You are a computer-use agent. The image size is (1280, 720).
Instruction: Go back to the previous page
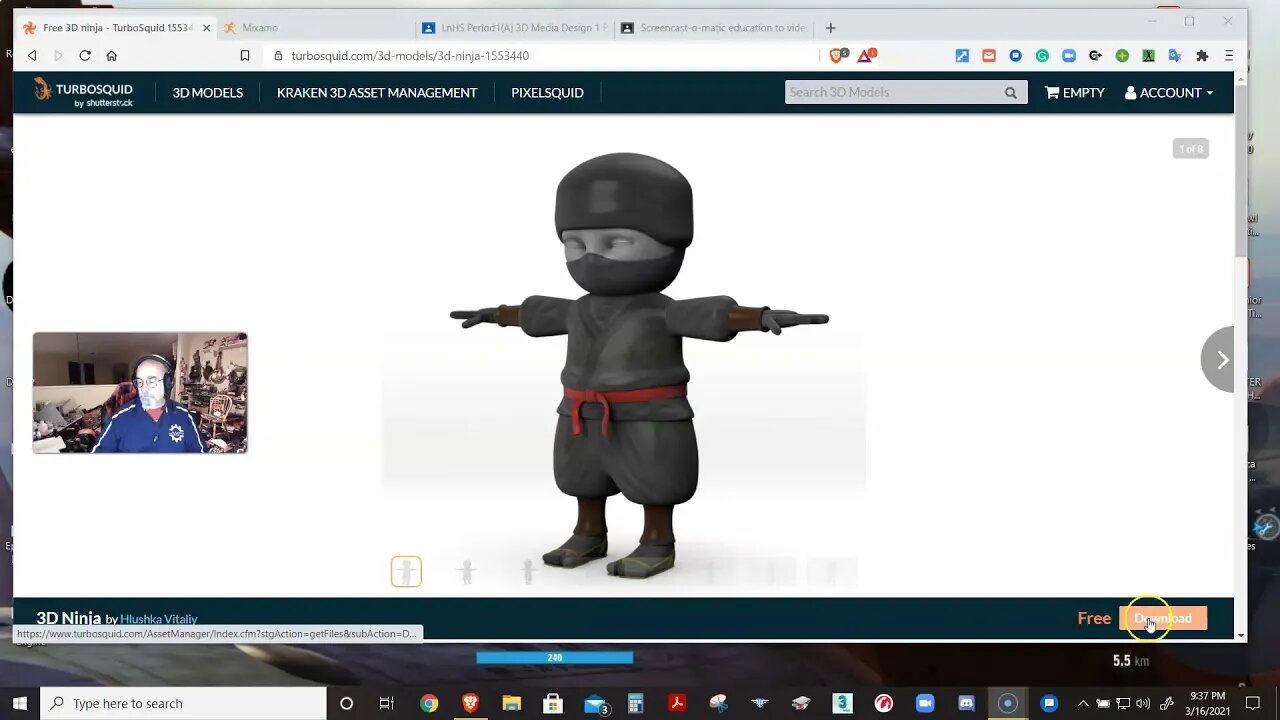32,56
